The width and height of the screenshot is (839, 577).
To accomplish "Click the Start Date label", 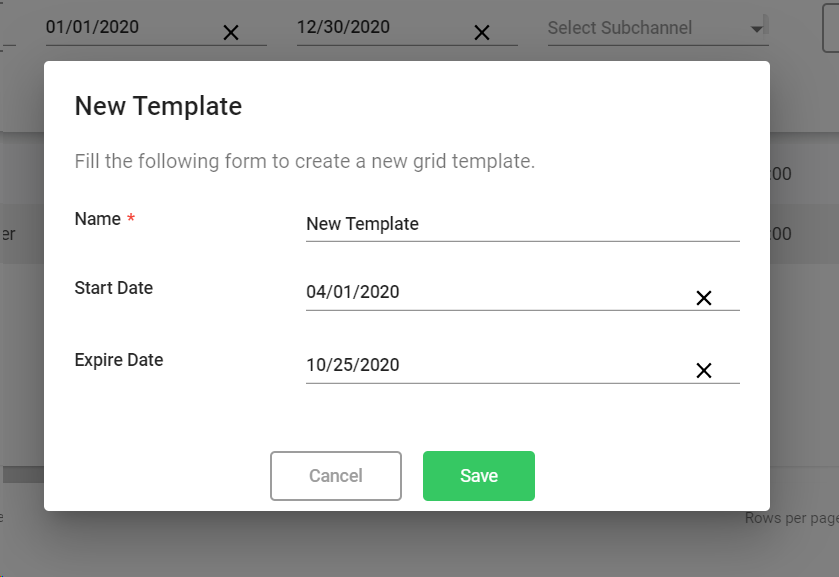I will click(114, 288).
